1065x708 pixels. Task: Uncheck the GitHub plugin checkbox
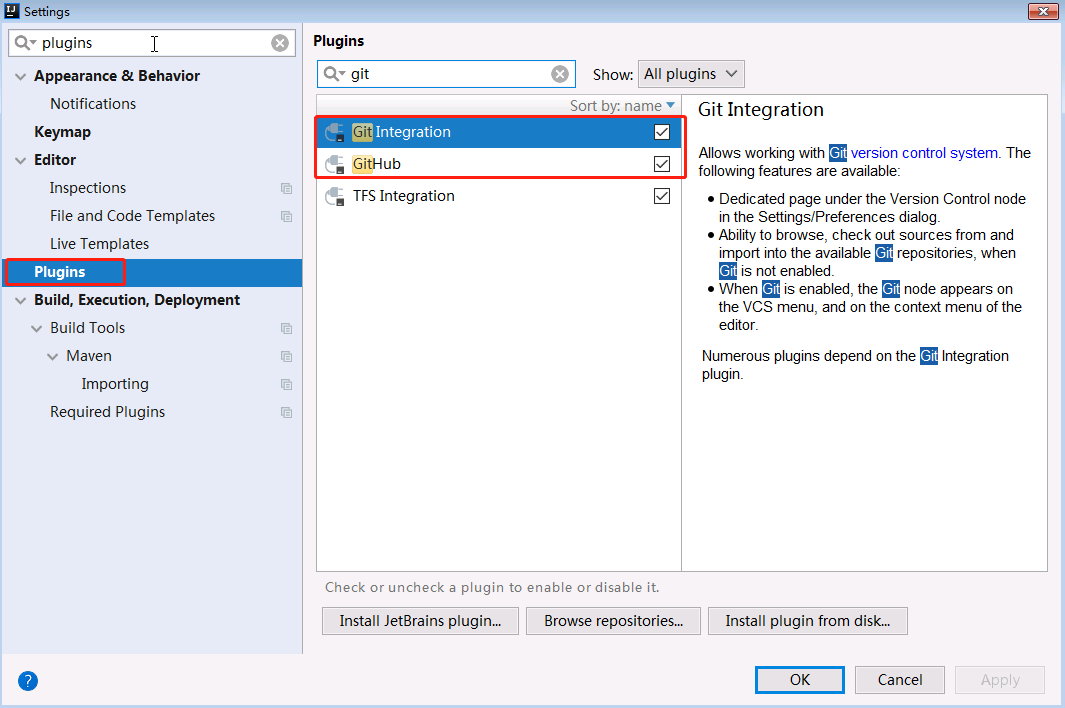click(662, 164)
